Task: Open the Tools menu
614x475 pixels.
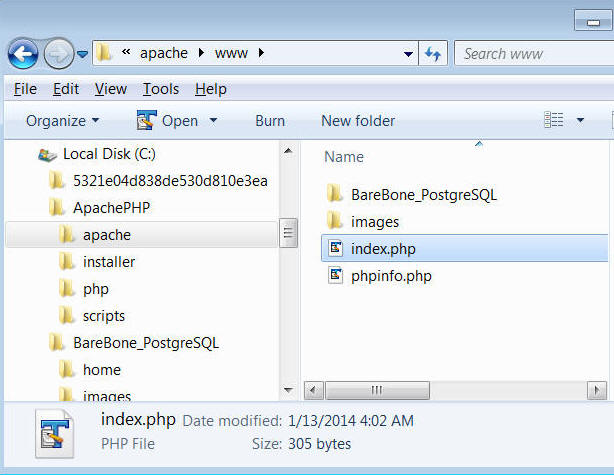Action: 161,89
